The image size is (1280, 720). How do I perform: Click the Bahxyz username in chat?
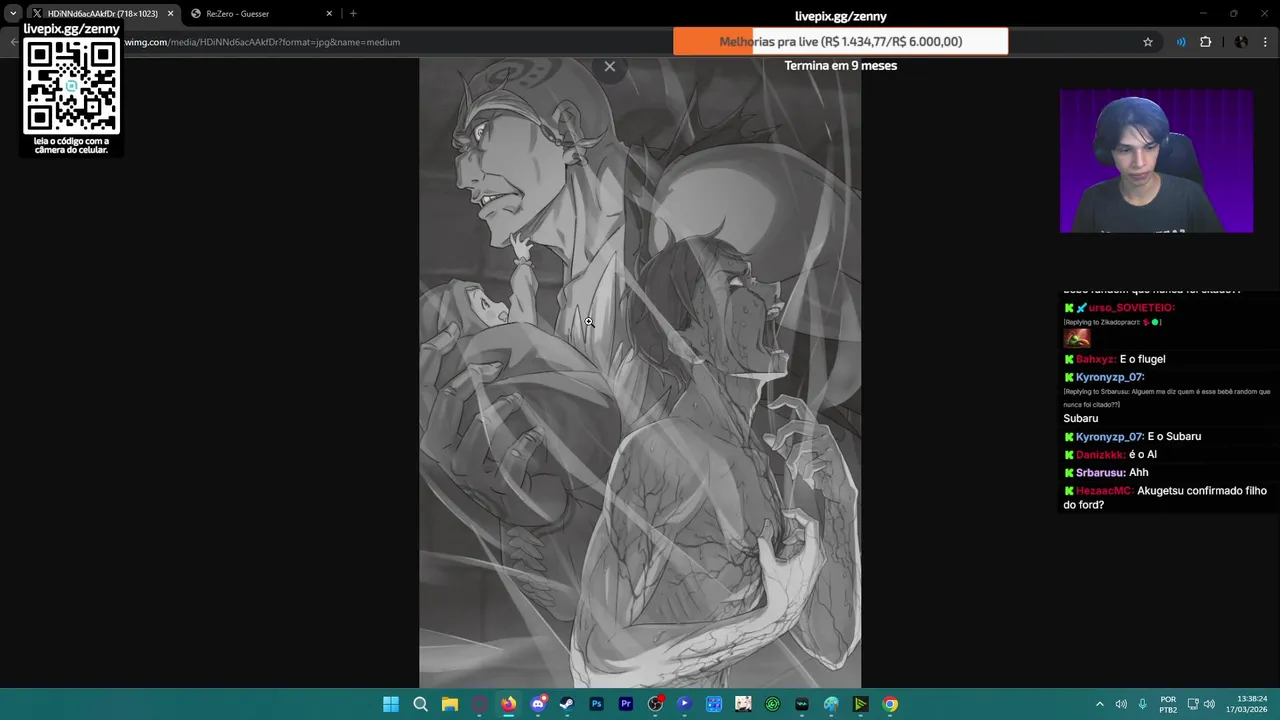click(1095, 359)
